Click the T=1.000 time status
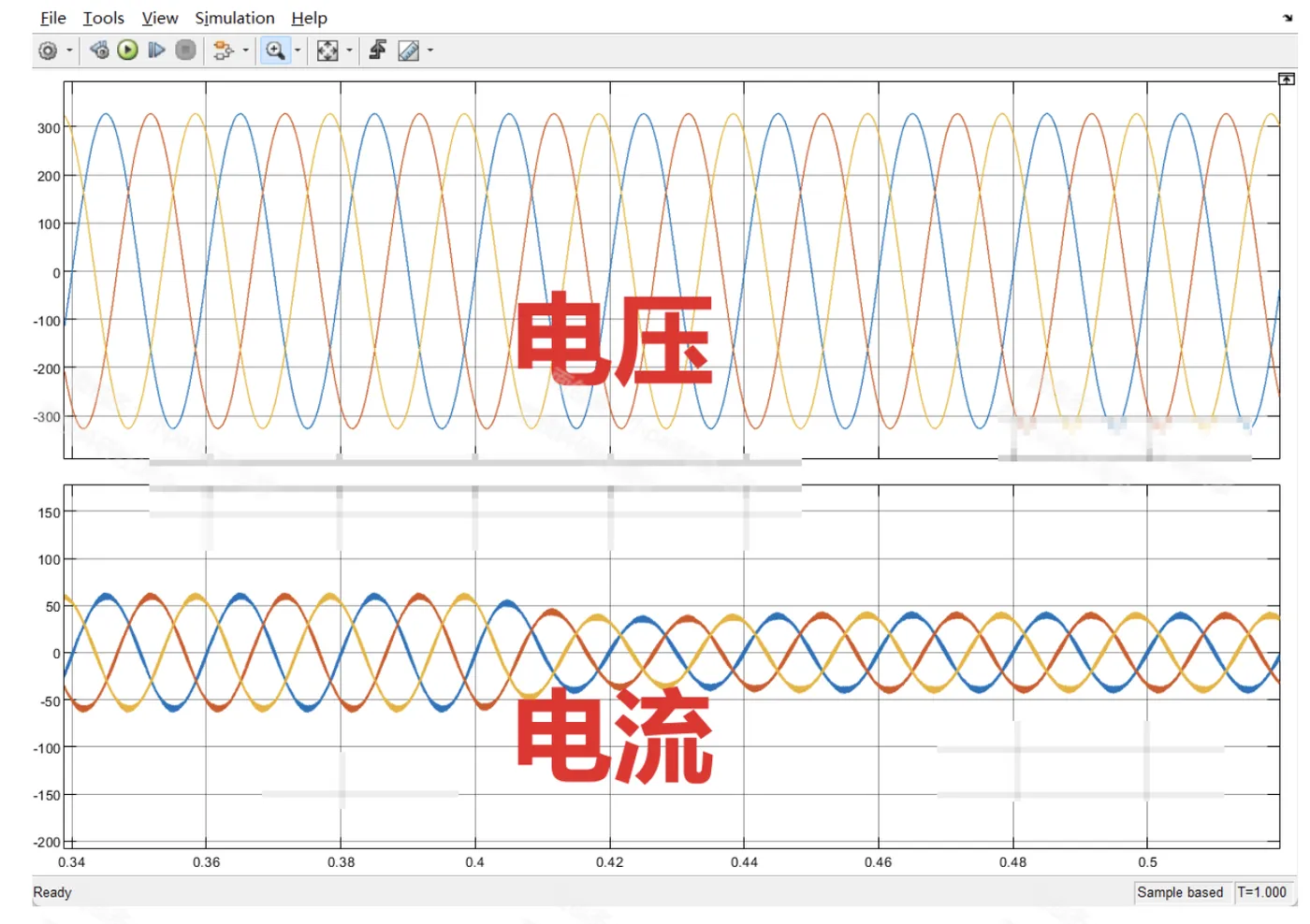The image size is (1310, 924). point(1262,892)
